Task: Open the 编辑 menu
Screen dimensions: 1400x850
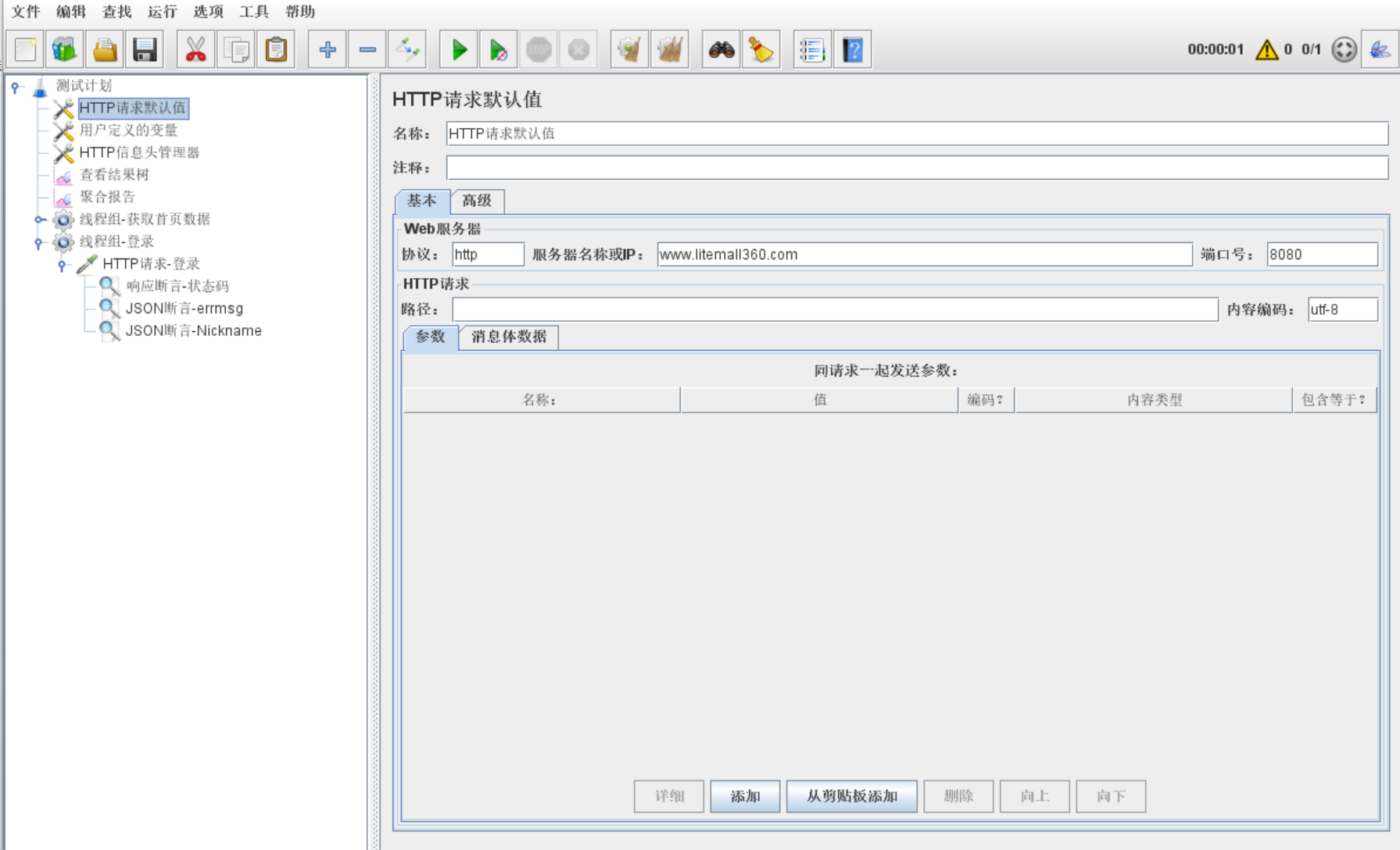Action: (71, 12)
